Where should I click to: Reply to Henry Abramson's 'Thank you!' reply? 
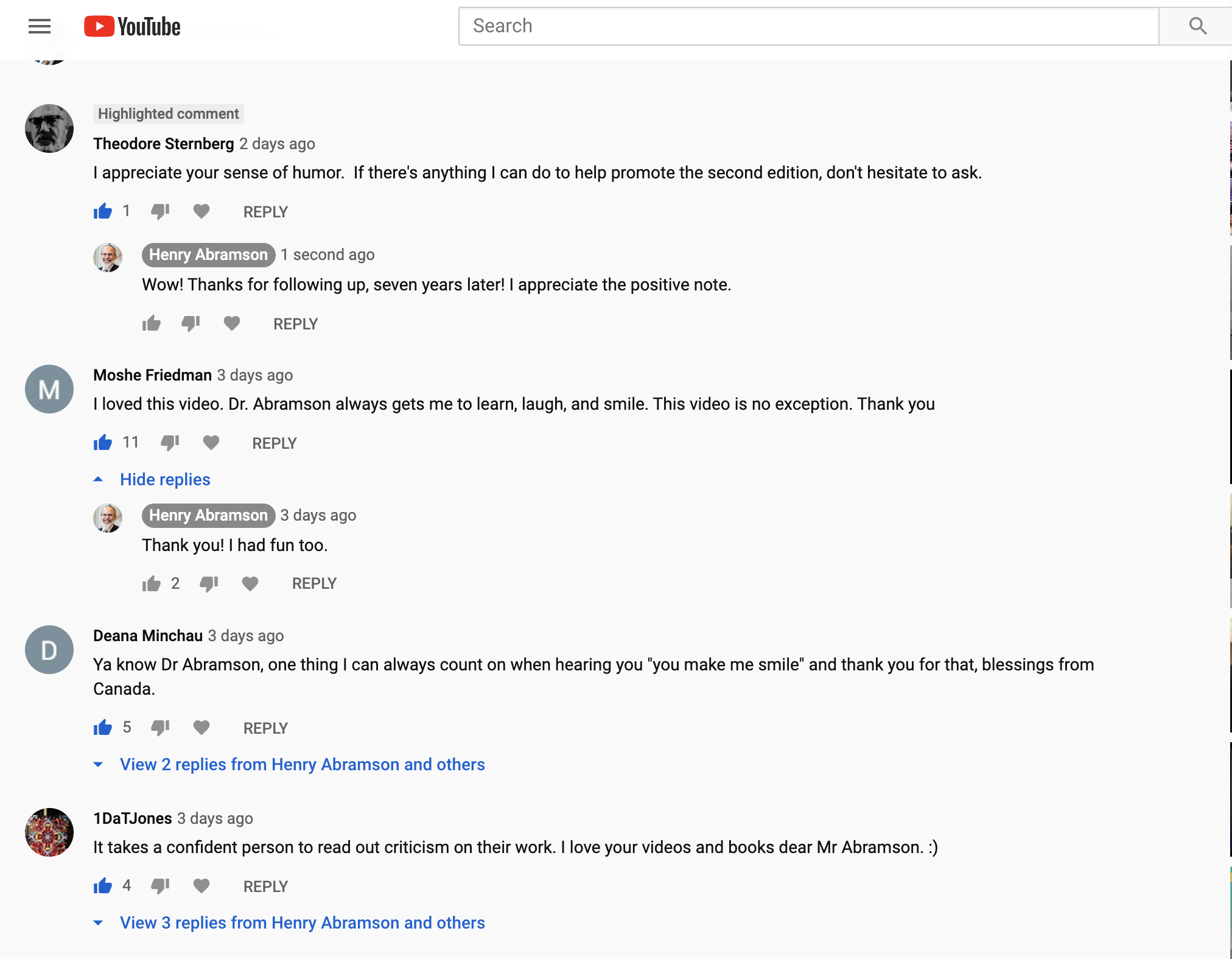(x=314, y=583)
